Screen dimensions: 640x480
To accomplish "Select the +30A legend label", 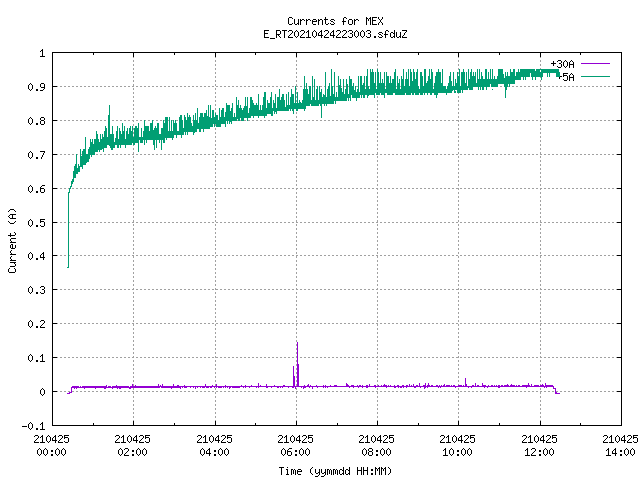I will (x=562, y=64).
